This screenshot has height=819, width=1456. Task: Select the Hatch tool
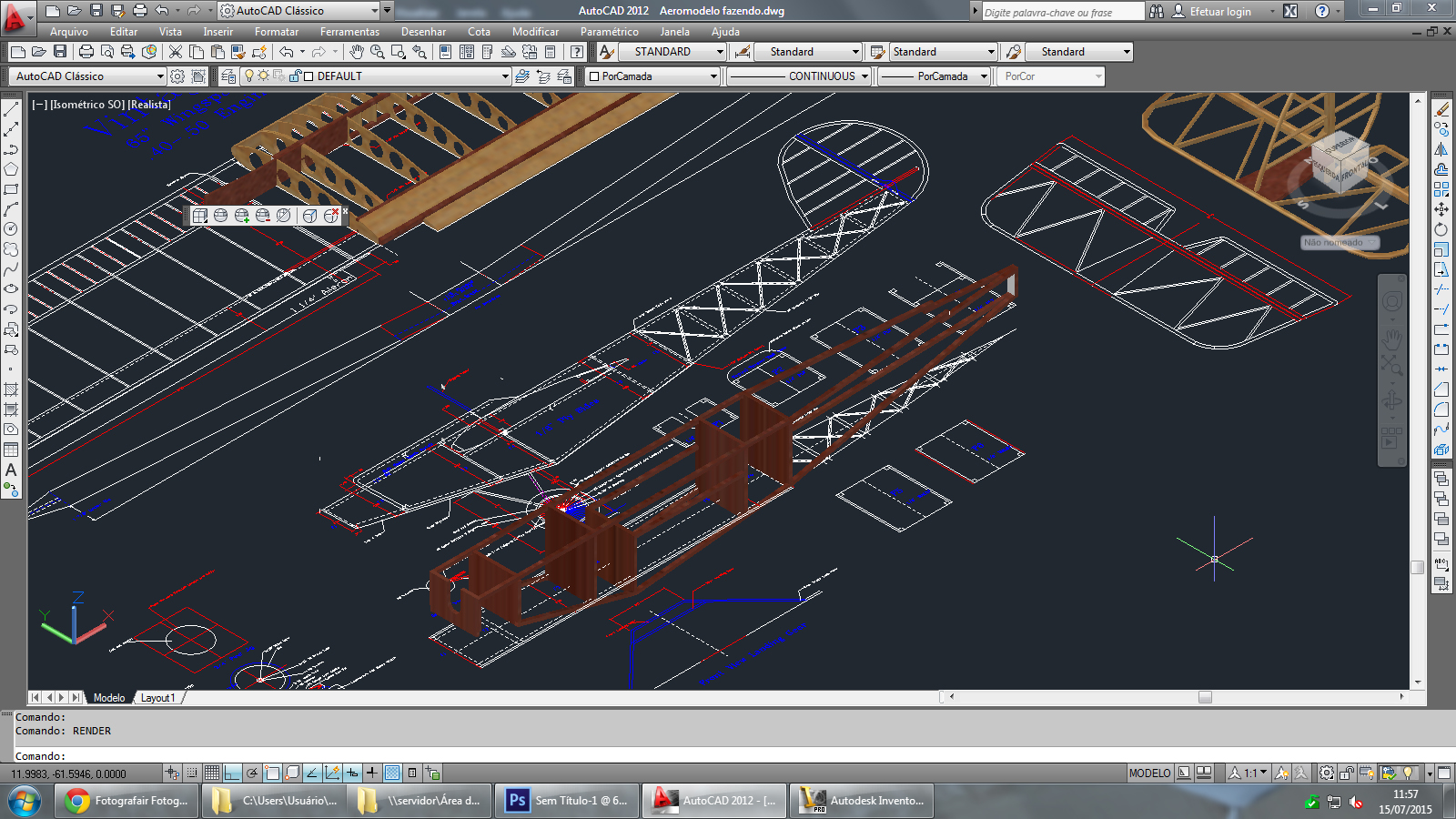click(x=12, y=389)
